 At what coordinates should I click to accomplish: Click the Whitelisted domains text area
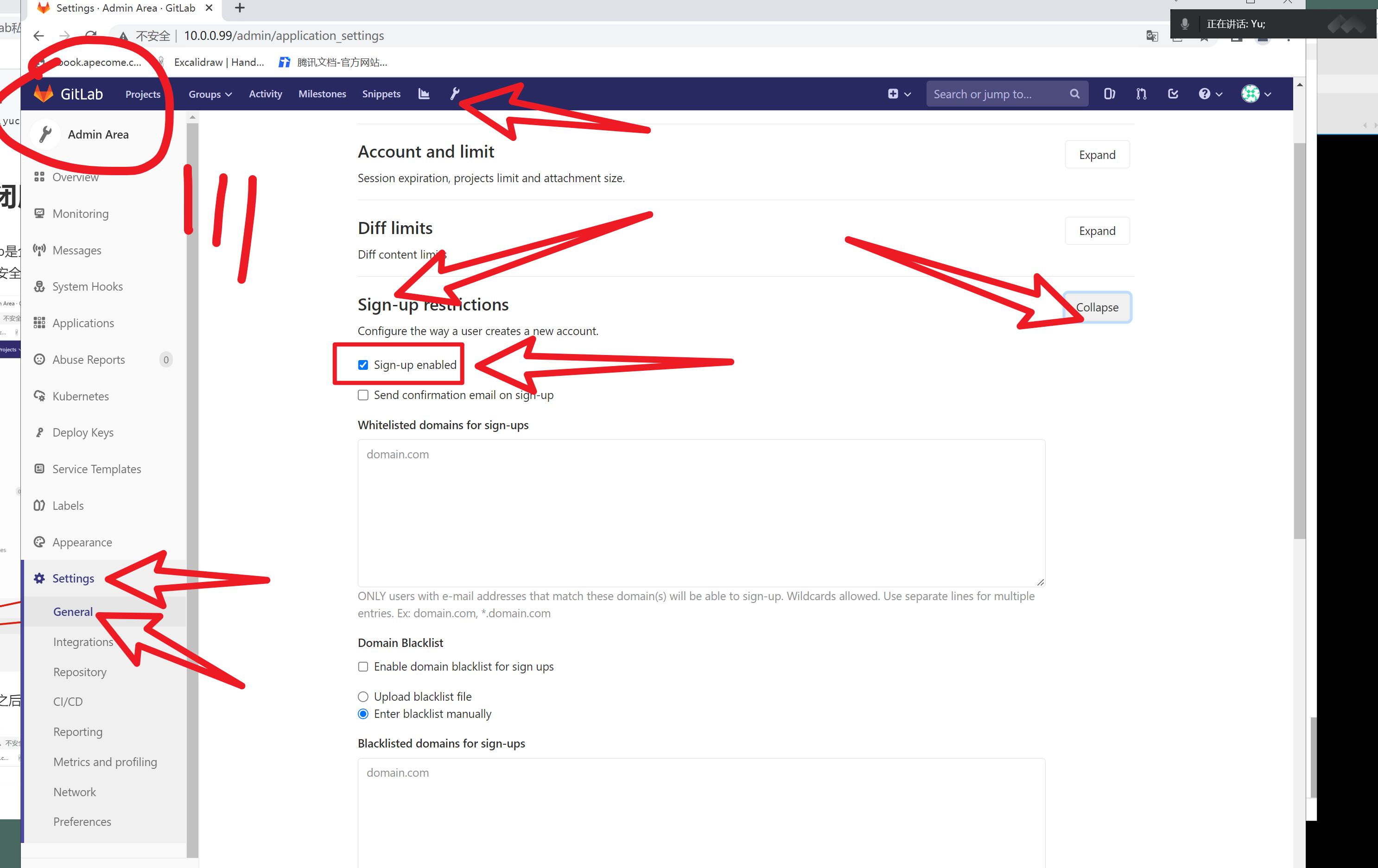701,512
